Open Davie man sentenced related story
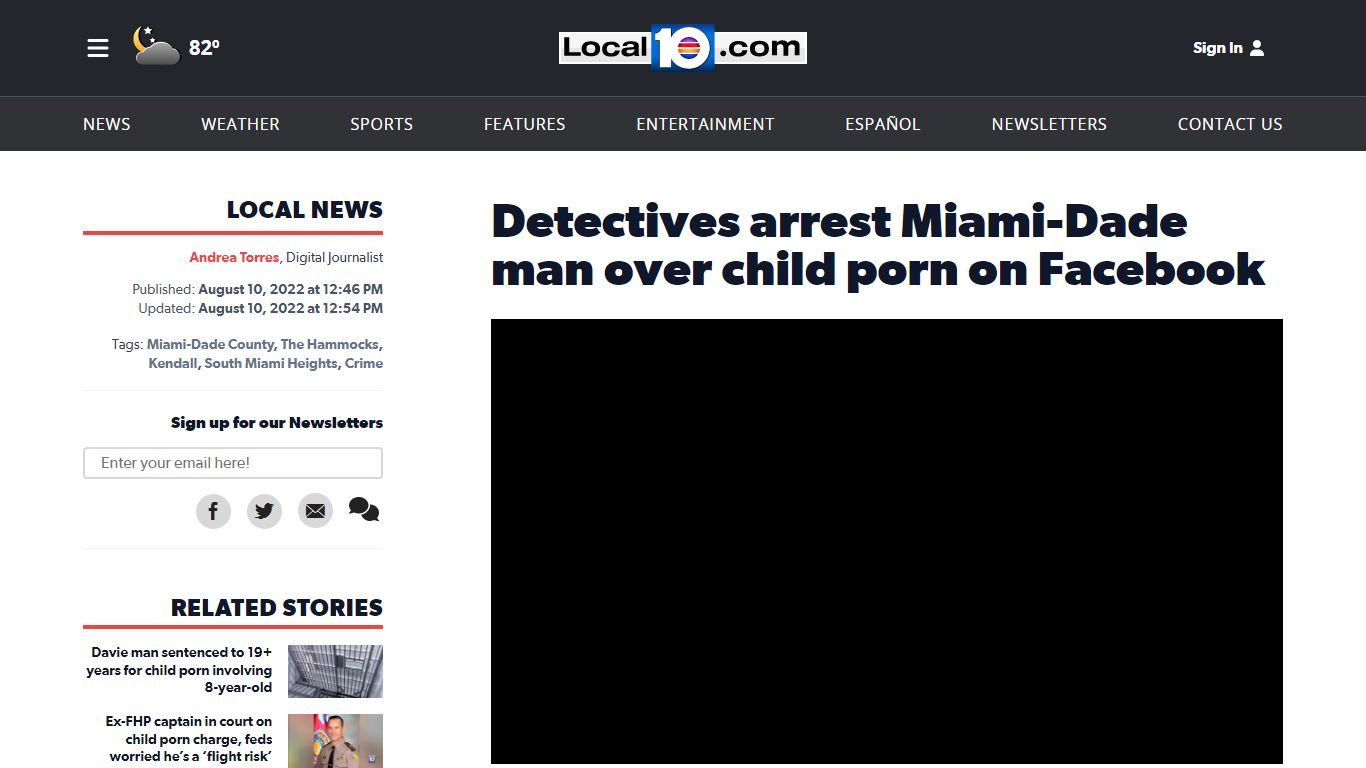 coord(179,670)
